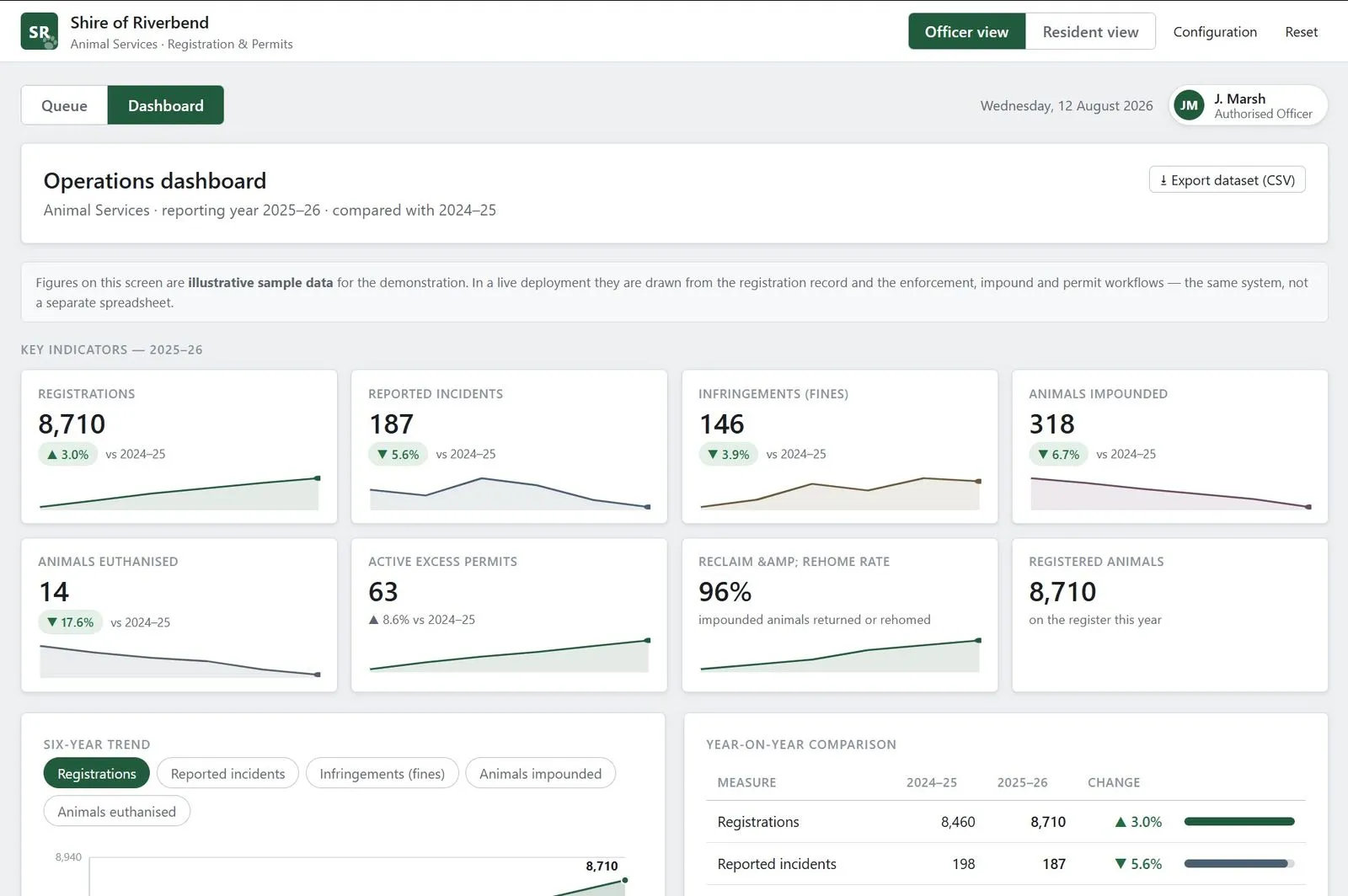Click the 3.0% increase badge under Registrations

67,454
